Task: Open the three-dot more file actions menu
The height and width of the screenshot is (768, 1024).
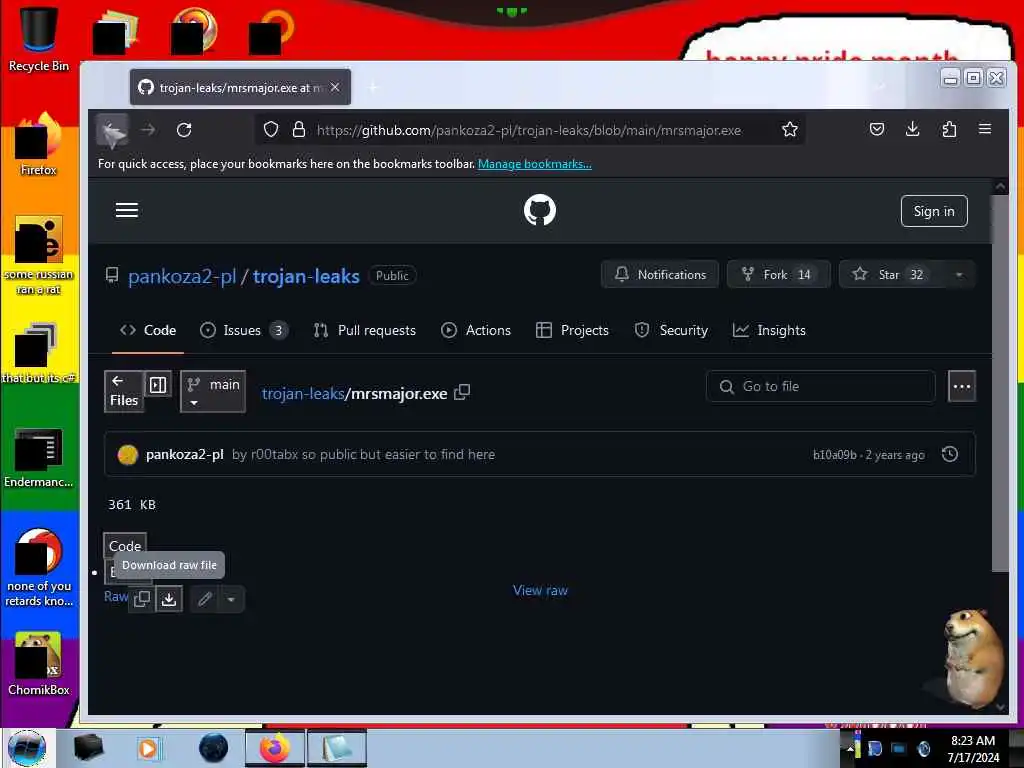Action: (961, 387)
